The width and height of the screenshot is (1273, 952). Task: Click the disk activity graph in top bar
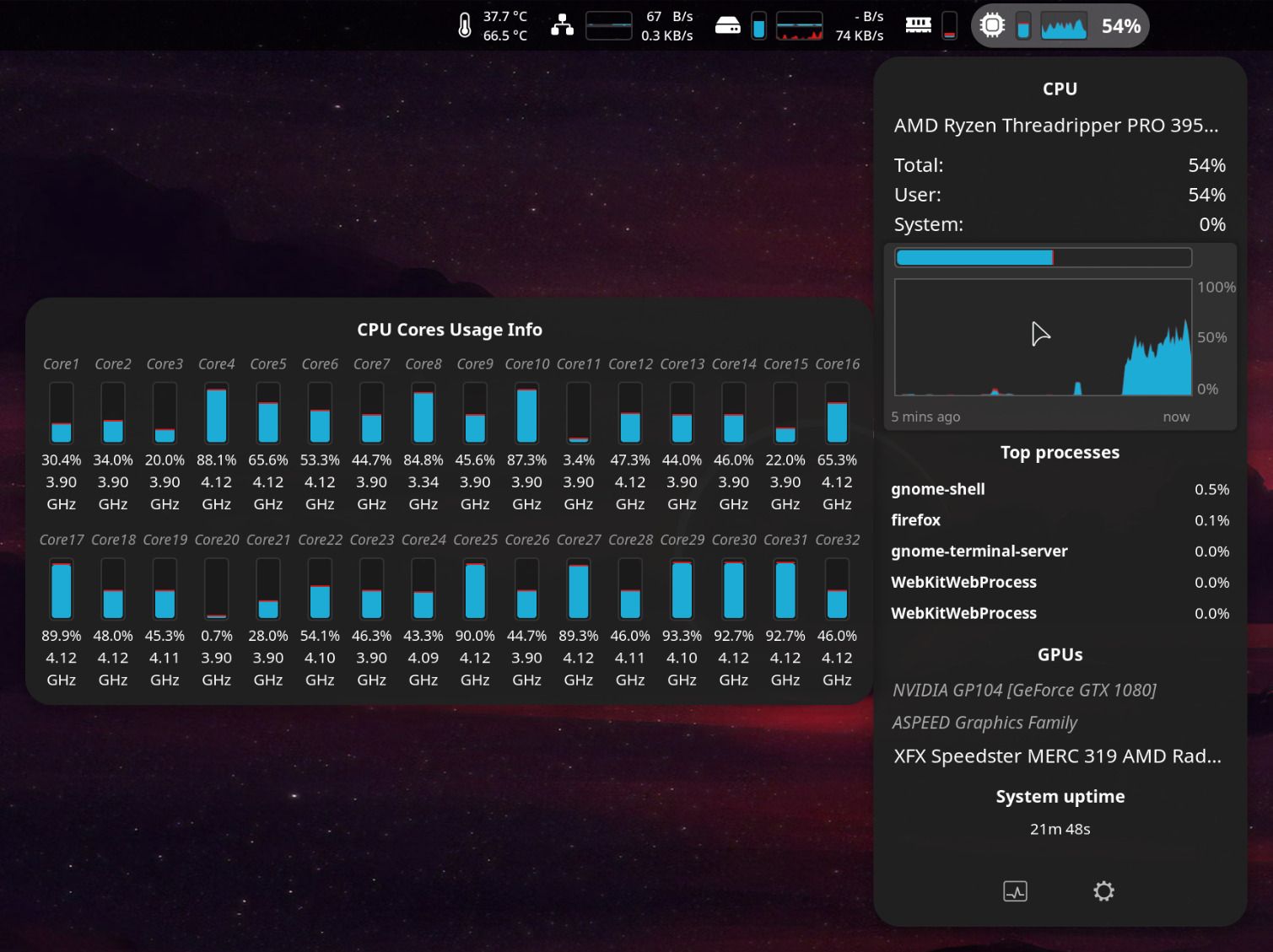(x=799, y=25)
